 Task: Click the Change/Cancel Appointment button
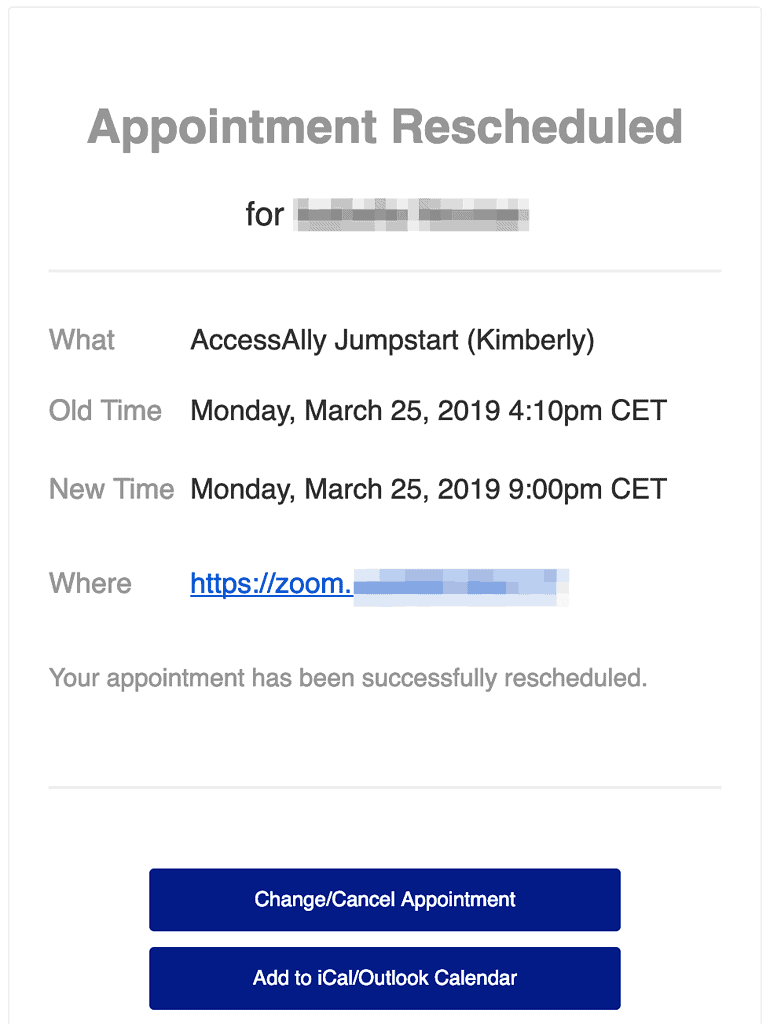384,899
